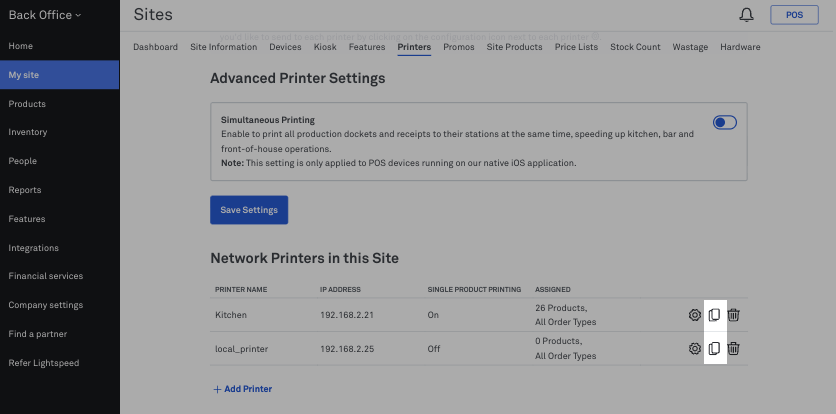
Task: Click the POS button
Action: [794, 15]
